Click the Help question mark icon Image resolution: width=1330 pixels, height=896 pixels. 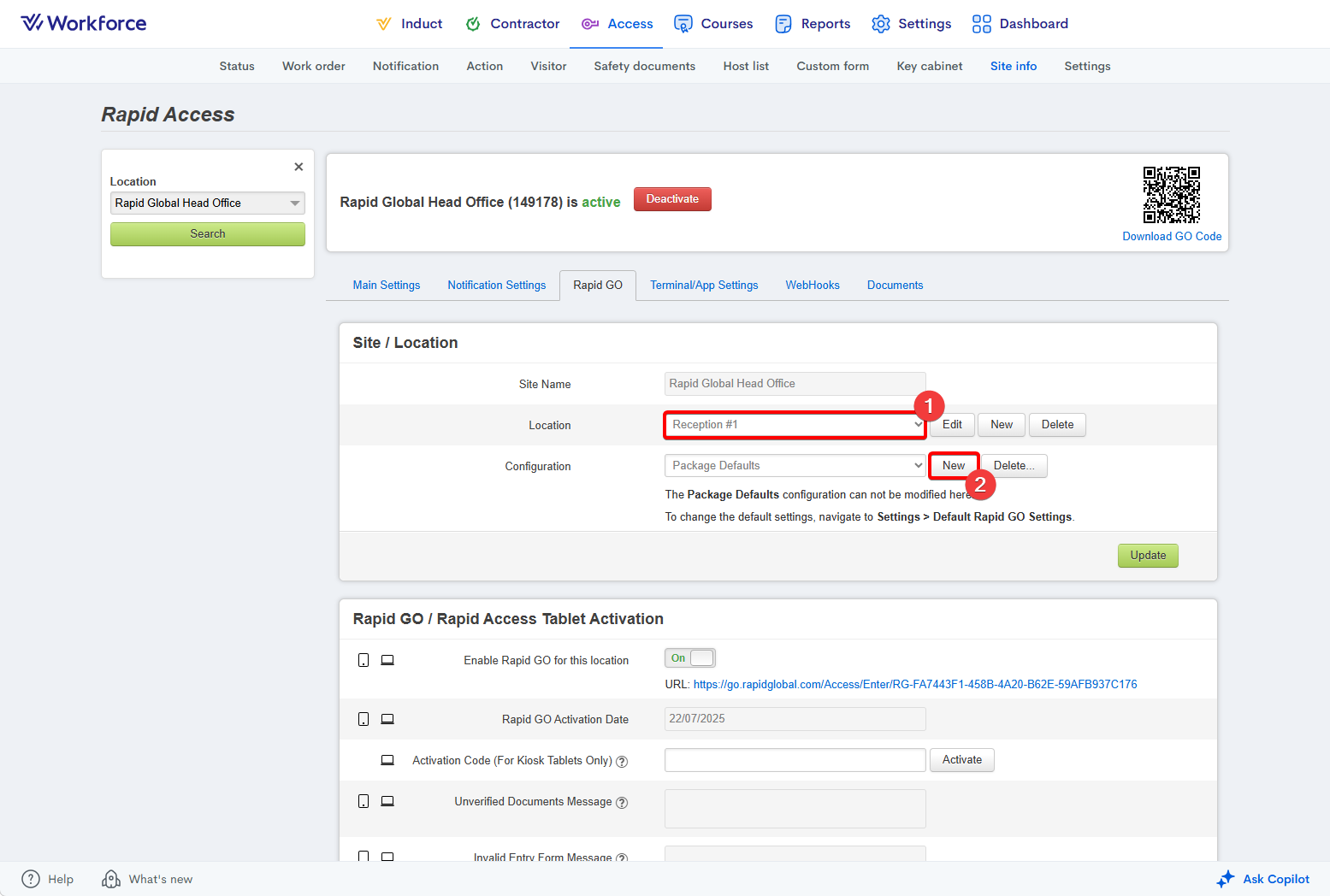tap(31, 879)
